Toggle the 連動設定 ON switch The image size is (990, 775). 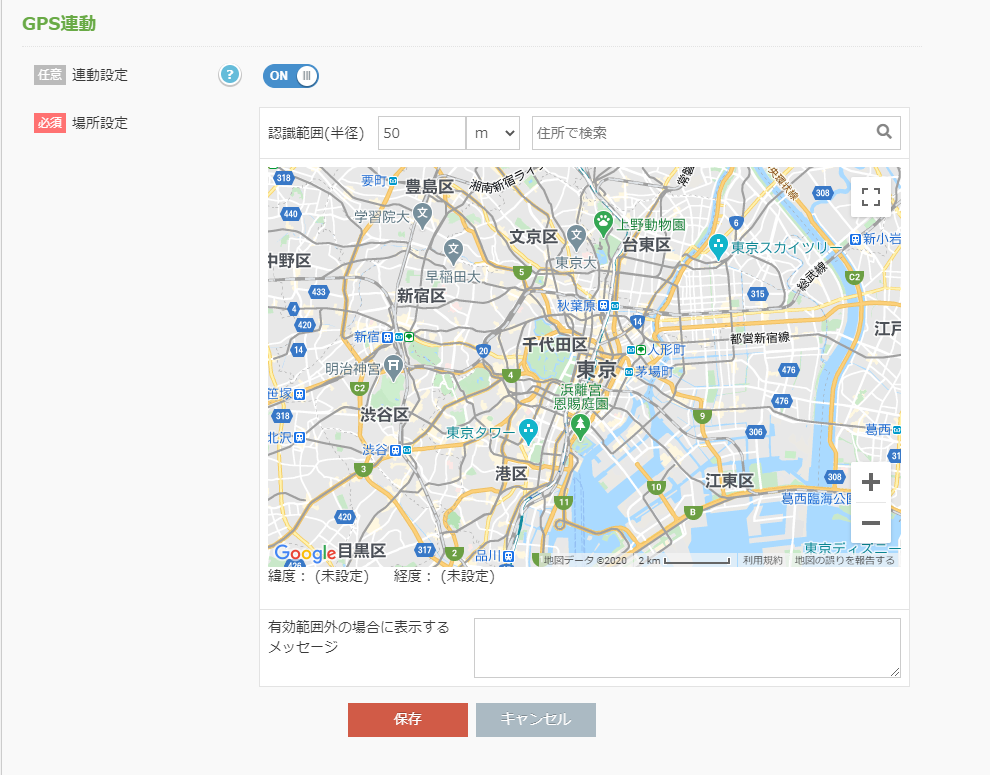point(290,76)
